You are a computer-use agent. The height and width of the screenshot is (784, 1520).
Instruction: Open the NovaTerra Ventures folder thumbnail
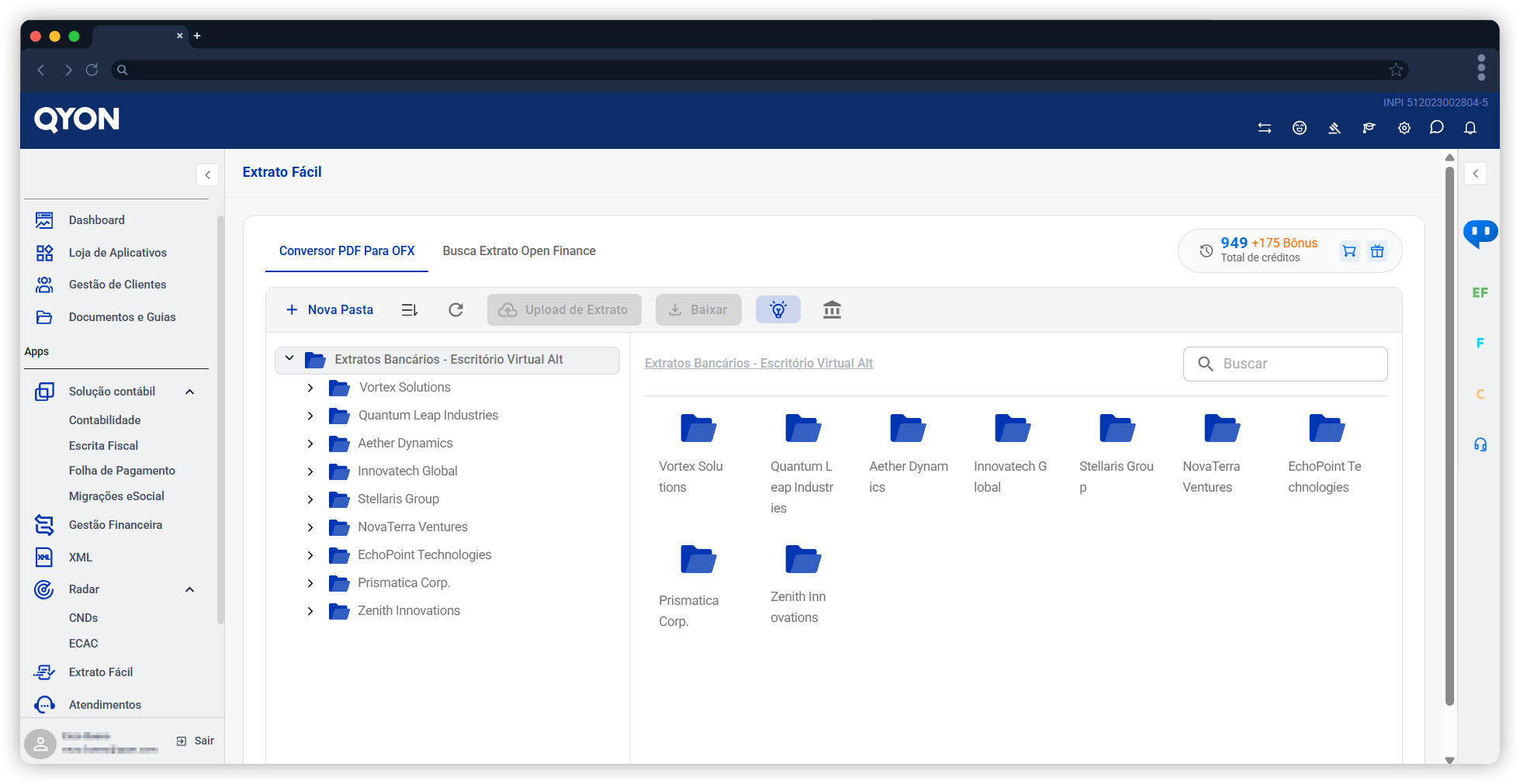1221,429
